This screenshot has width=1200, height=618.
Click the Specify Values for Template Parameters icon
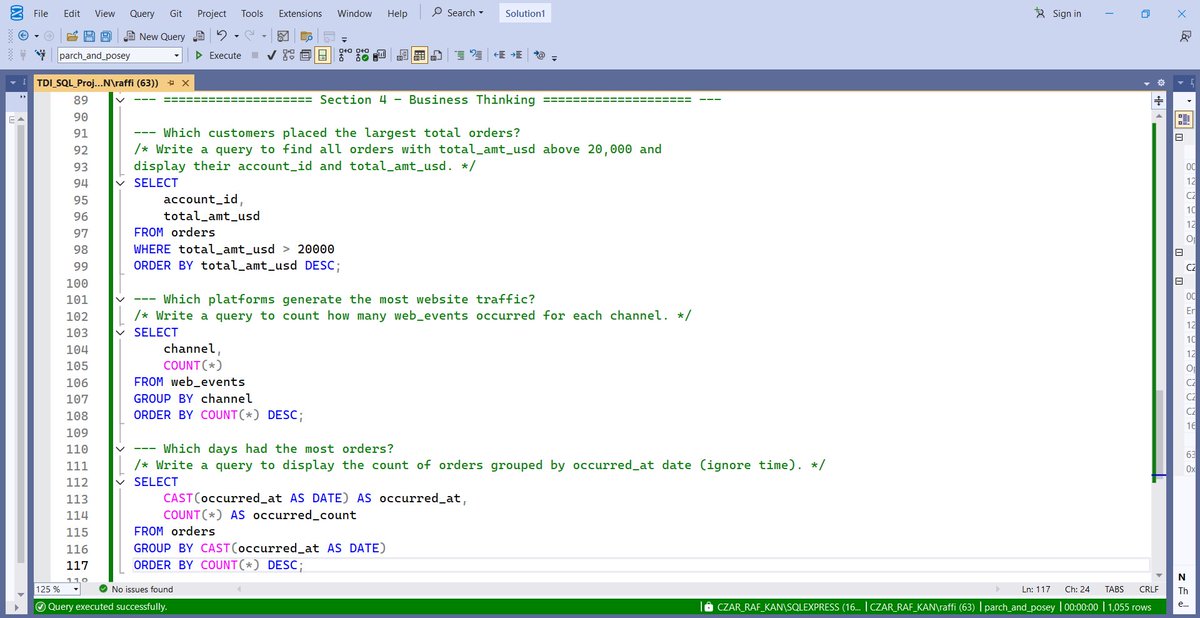coord(540,55)
